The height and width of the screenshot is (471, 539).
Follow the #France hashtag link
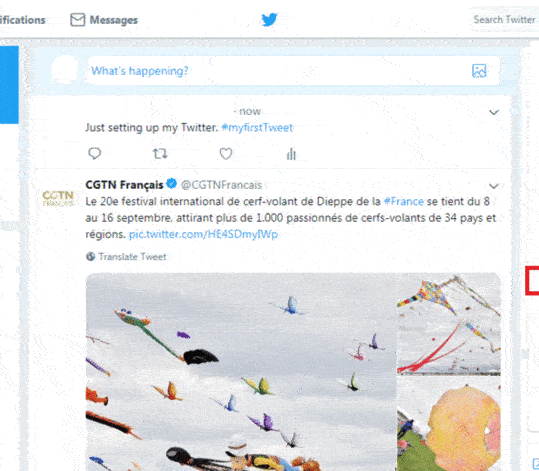click(x=404, y=201)
